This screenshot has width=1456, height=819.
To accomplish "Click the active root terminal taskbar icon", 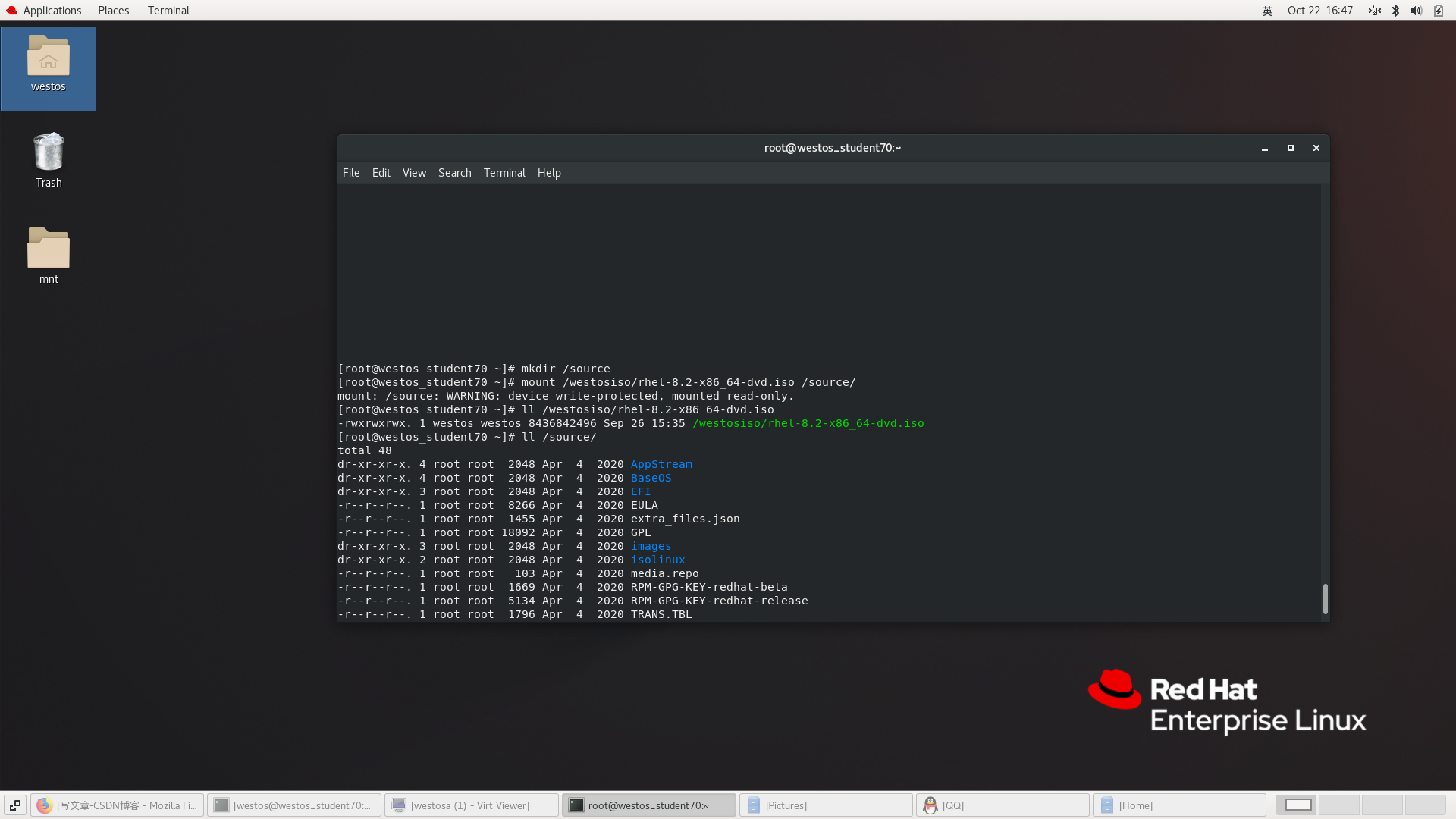I will (576, 805).
